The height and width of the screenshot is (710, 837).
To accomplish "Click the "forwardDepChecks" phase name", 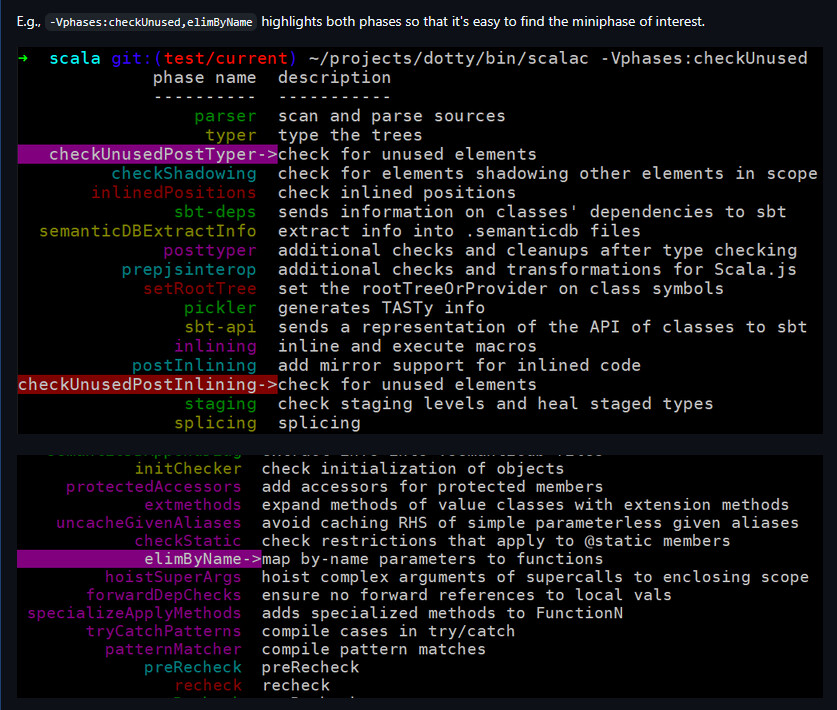I will click(163, 595).
